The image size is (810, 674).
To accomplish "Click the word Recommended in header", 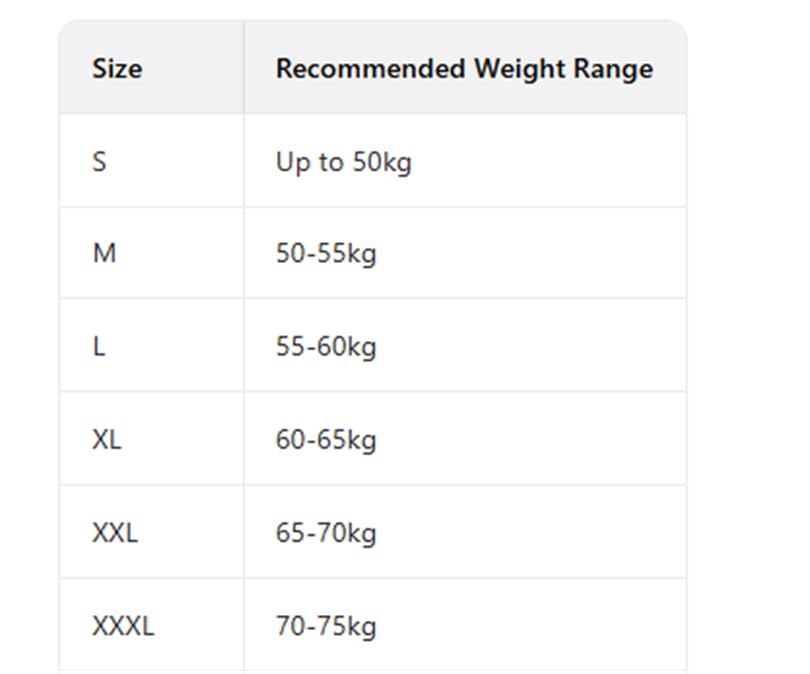I will click(x=370, y=68).
